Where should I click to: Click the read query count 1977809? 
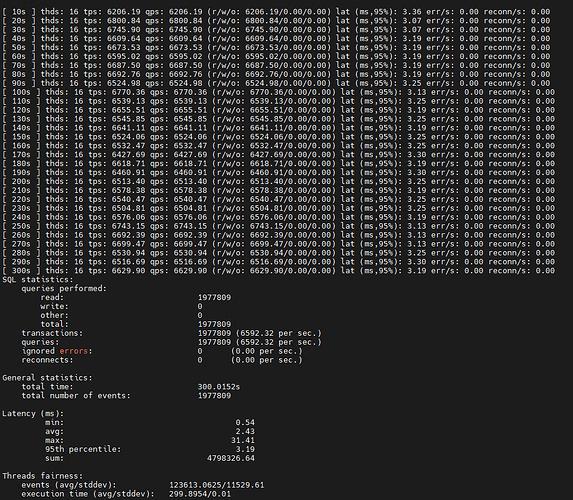[215, 297]
